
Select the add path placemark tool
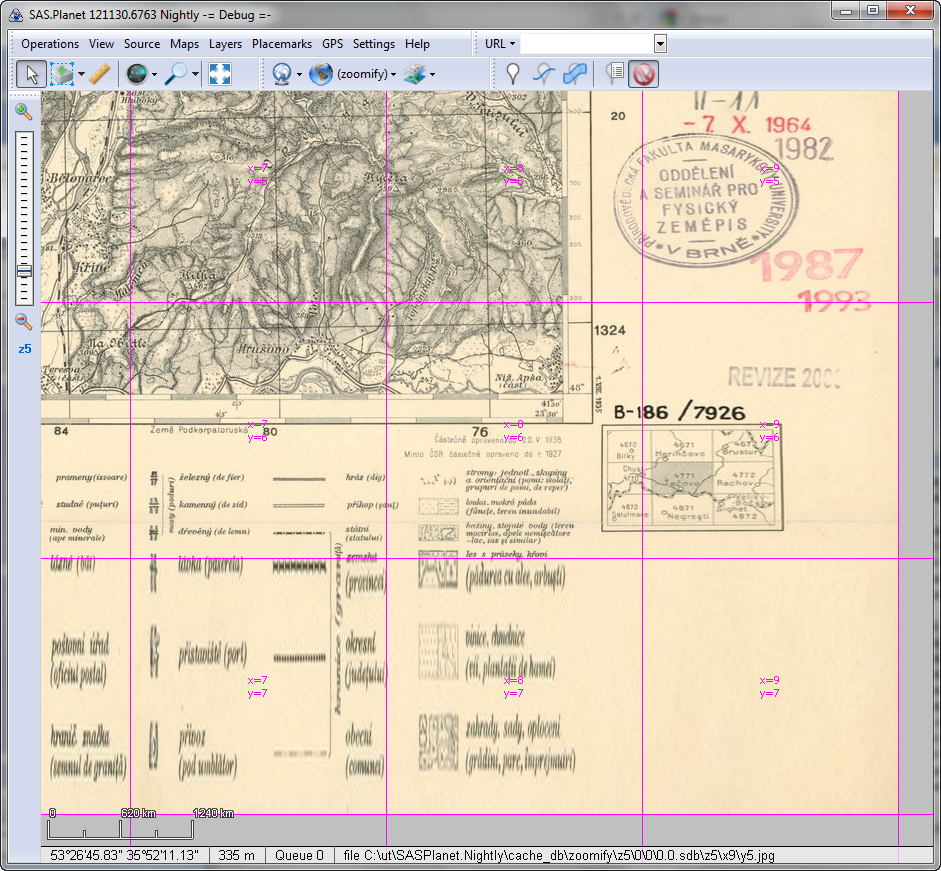click(543, 73)
